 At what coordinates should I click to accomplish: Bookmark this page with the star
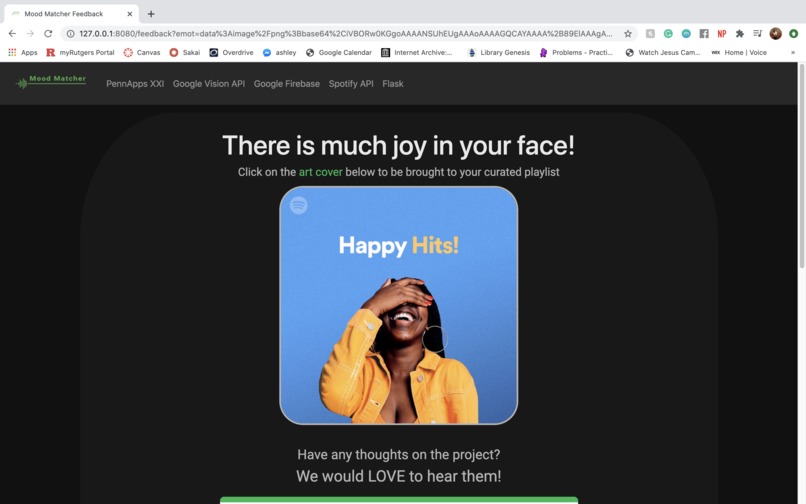coord(628,33)
